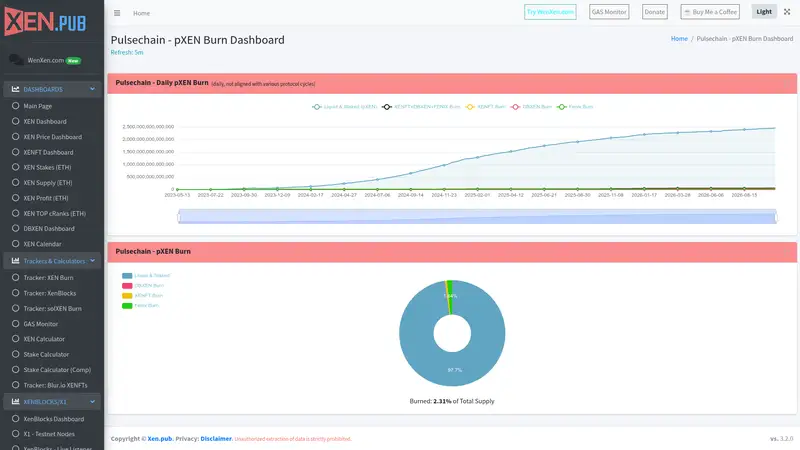This screenshot has height=450, width=800.
Task: Open Xen.pub footer link
Action: 160,438
